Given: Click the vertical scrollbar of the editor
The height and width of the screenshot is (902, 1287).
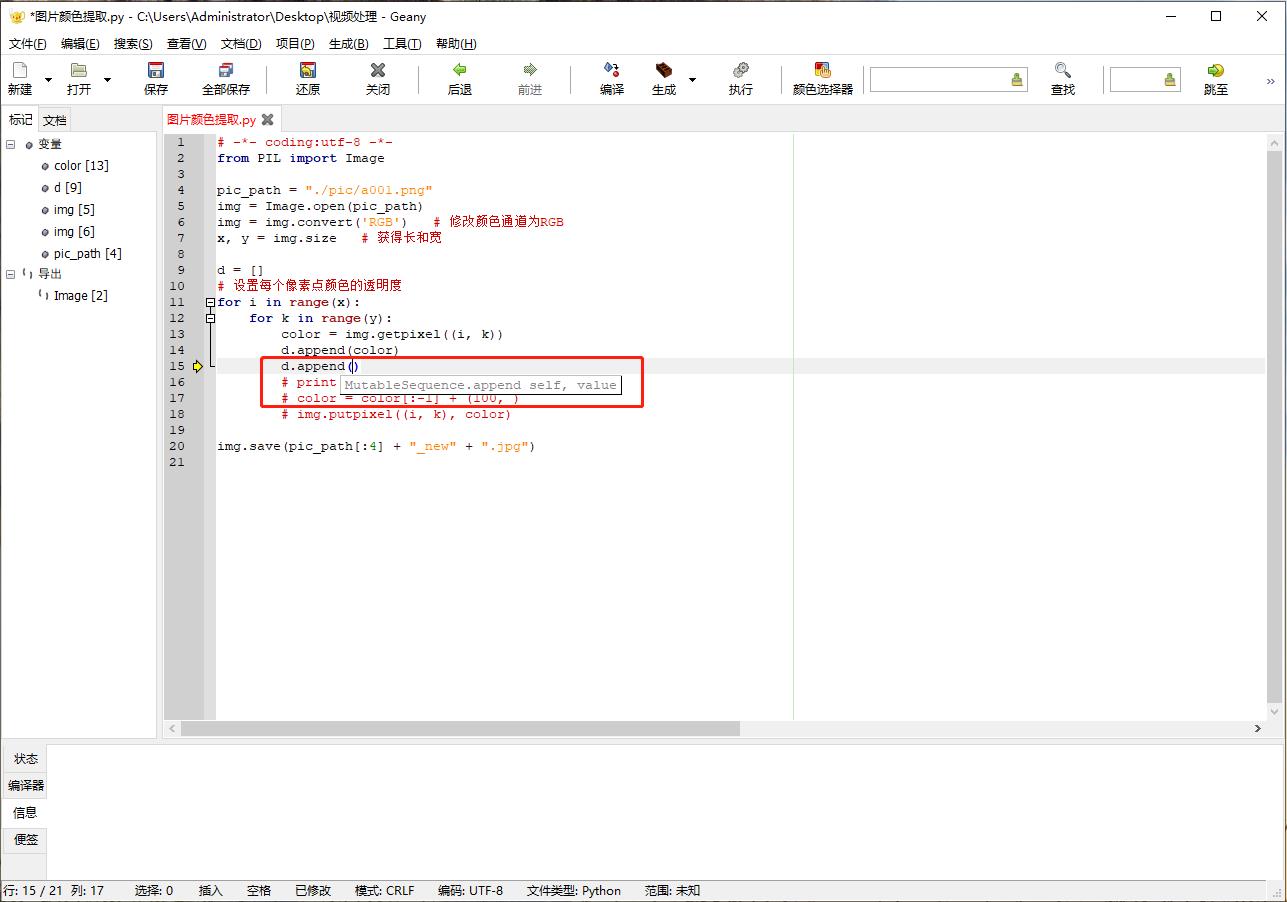Looking at the screenshot, I should pyautogui.click(x=1274, y=427).
